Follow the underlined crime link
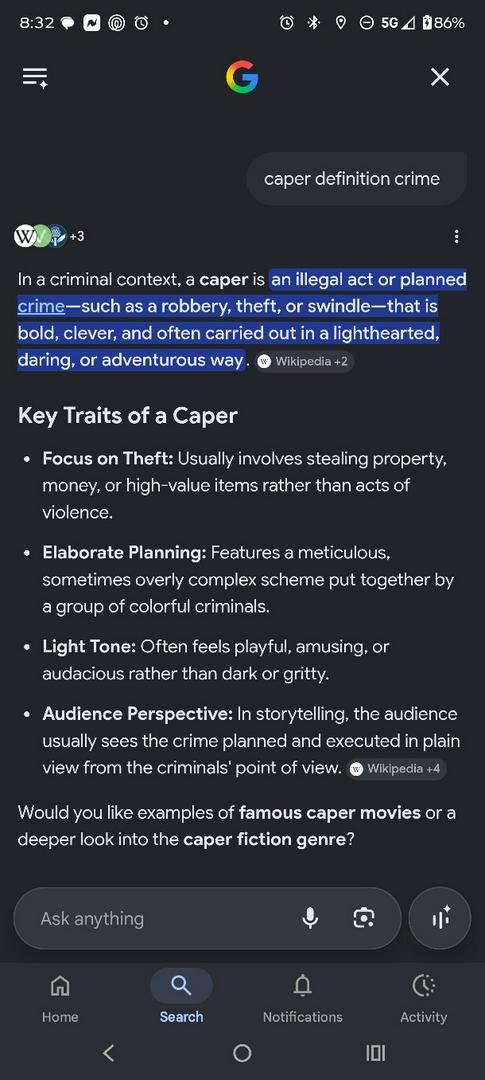The image size is (485, 1080). coord(41,307)
